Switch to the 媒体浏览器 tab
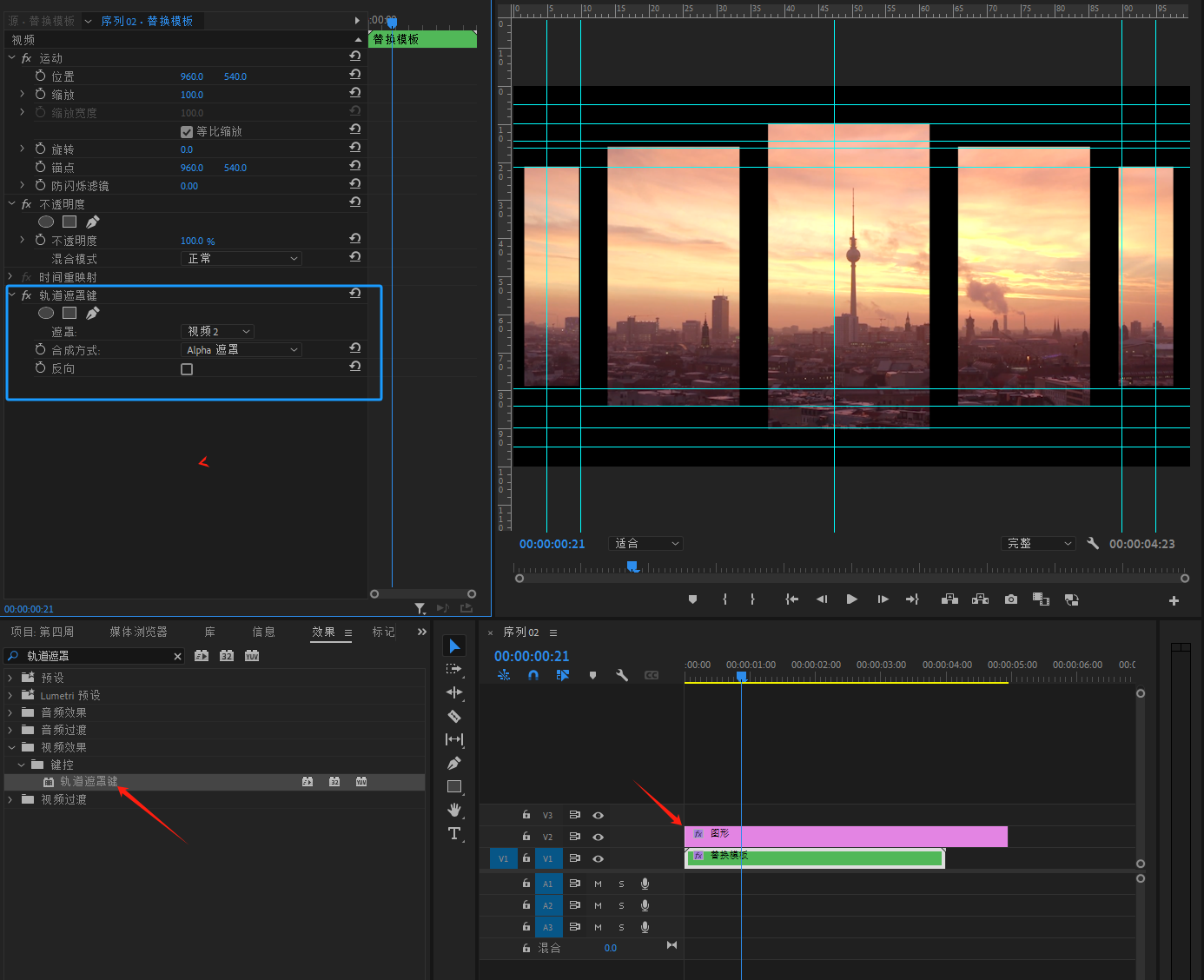This screenshot has height=980, width=1204. click(138, 632)
